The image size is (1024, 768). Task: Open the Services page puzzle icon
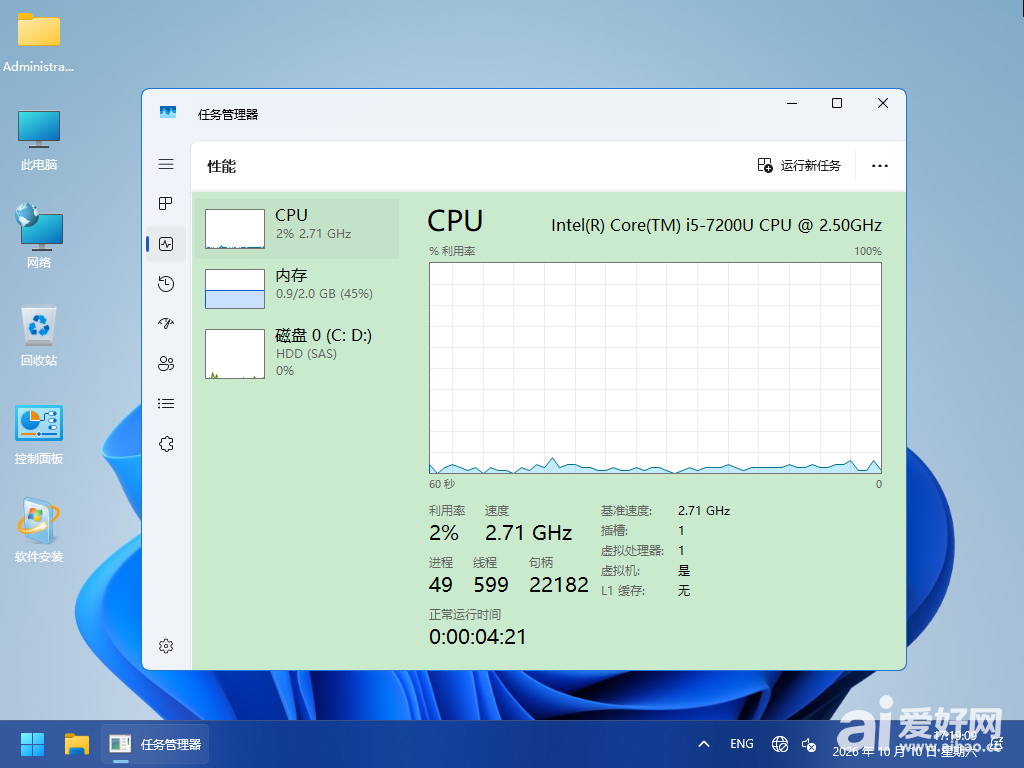point(166,444)
